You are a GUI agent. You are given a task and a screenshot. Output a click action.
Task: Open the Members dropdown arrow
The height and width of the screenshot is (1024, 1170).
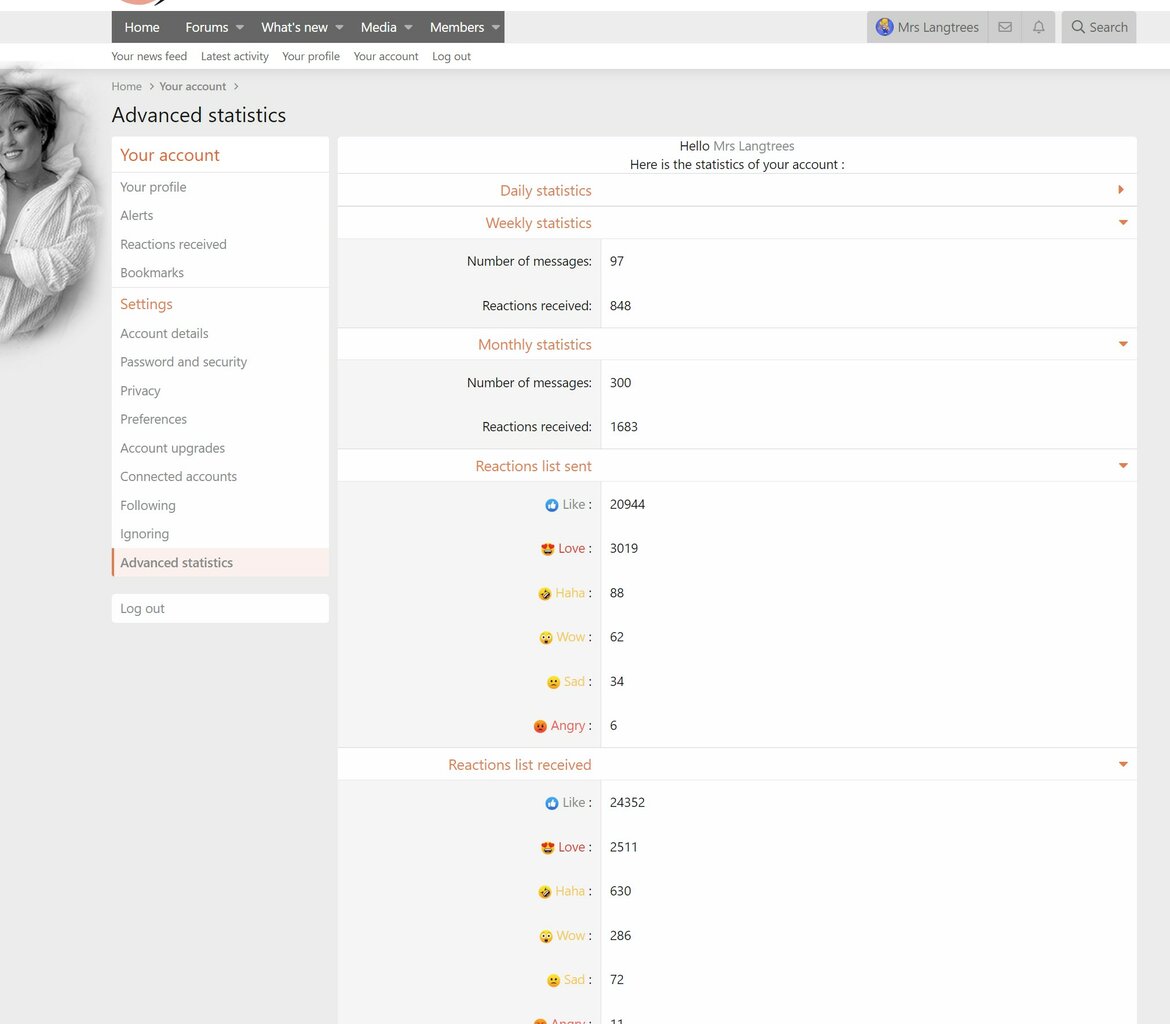click(495, 28)
